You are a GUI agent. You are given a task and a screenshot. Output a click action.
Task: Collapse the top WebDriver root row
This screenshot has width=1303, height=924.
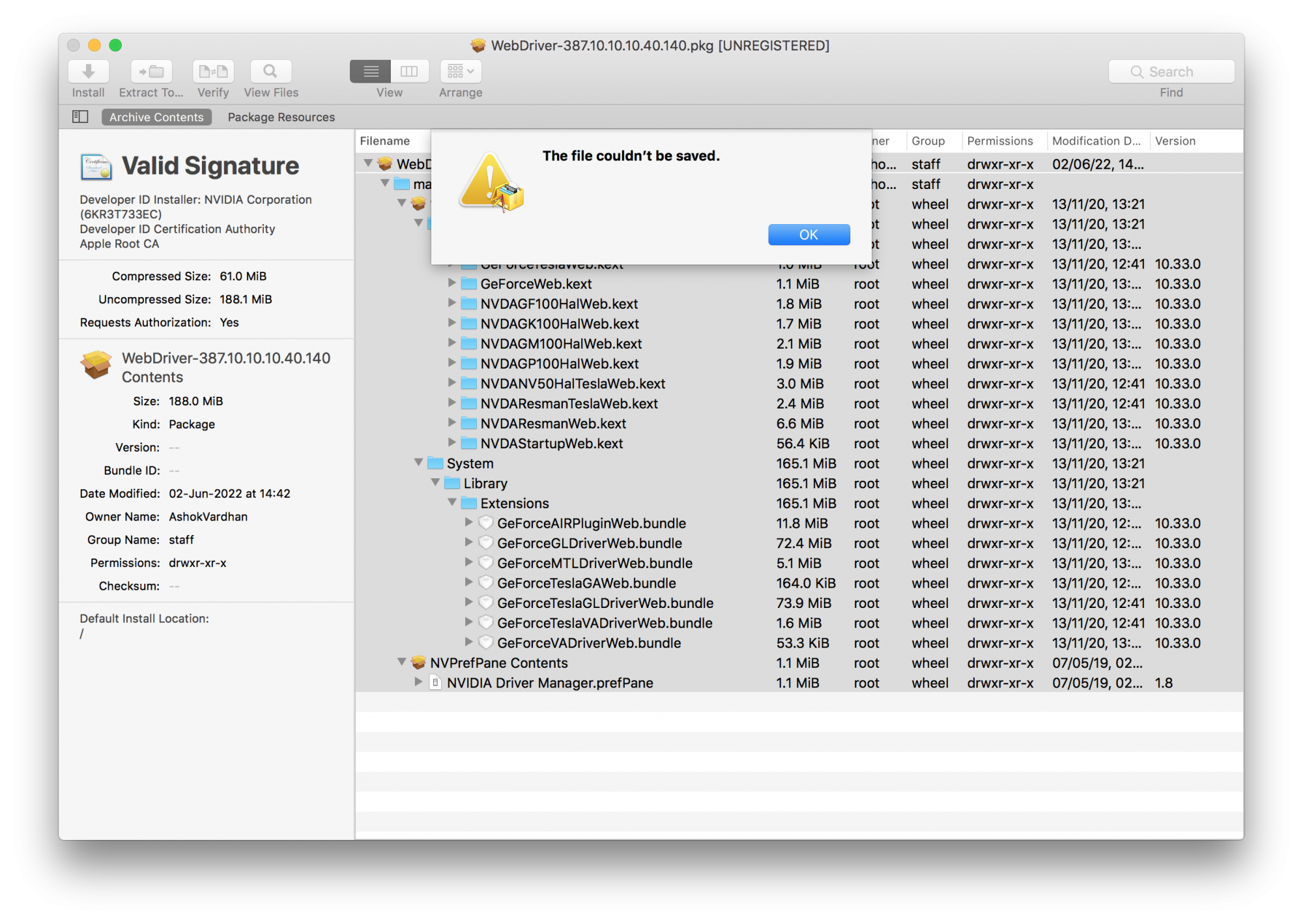tap(369, 163)
